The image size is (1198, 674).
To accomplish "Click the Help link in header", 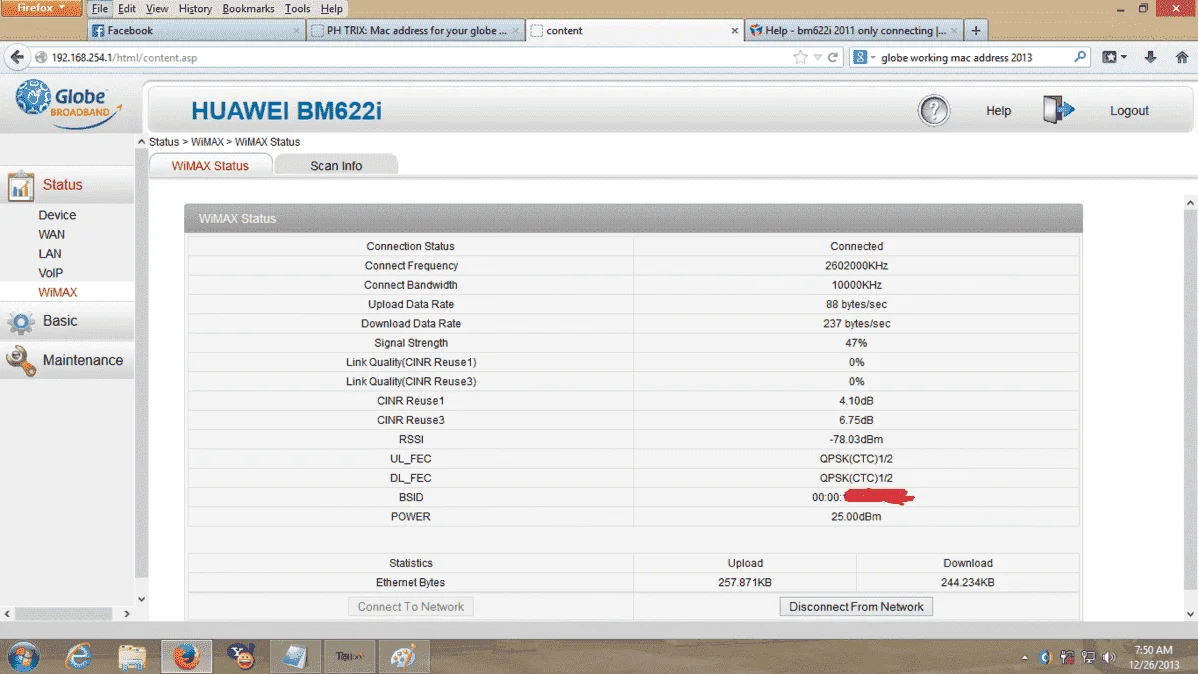I will coord(998,111).
